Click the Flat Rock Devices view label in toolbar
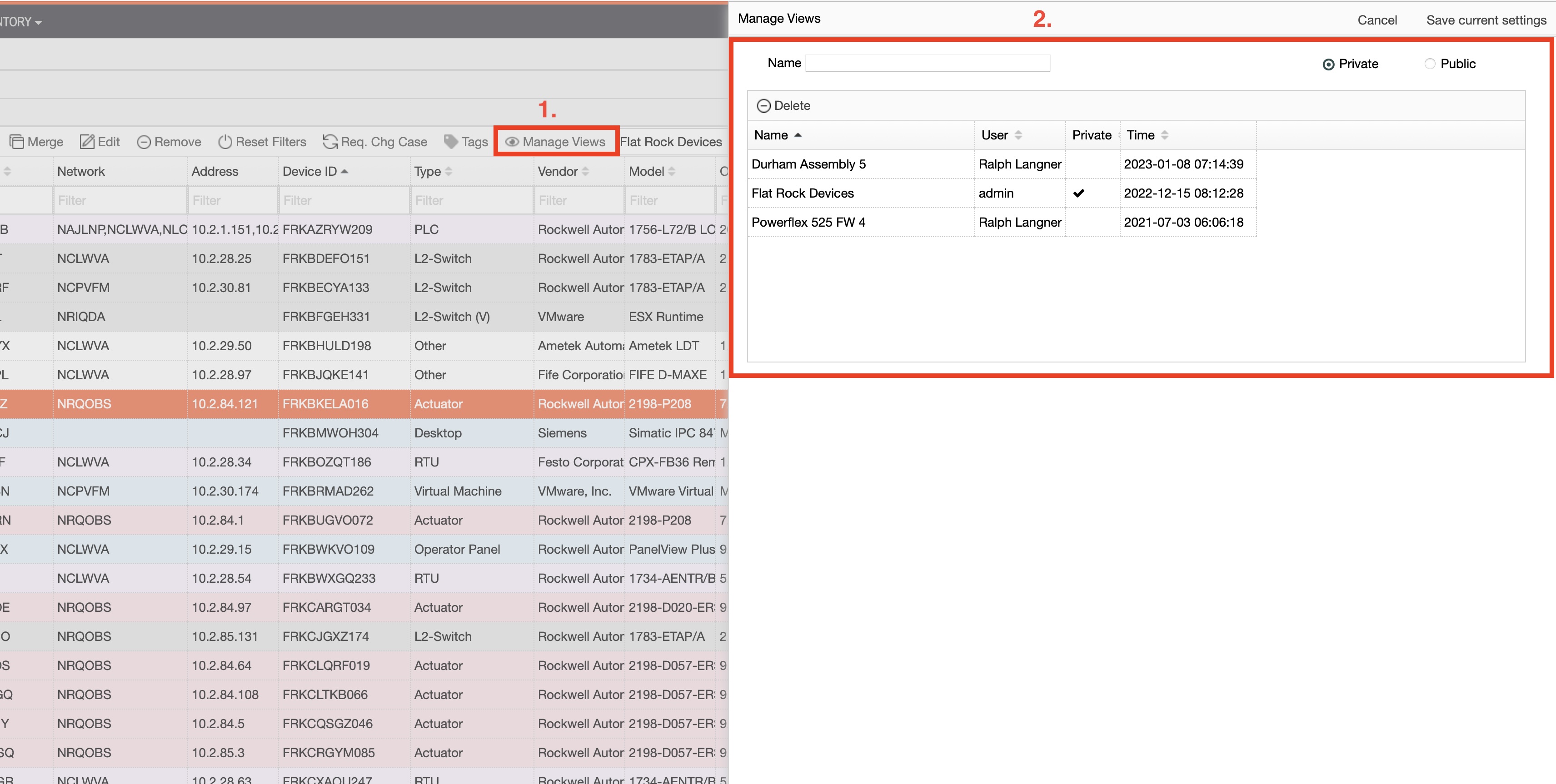Image resolution: width=1556 pixels, height=784 pixels. 670,142
